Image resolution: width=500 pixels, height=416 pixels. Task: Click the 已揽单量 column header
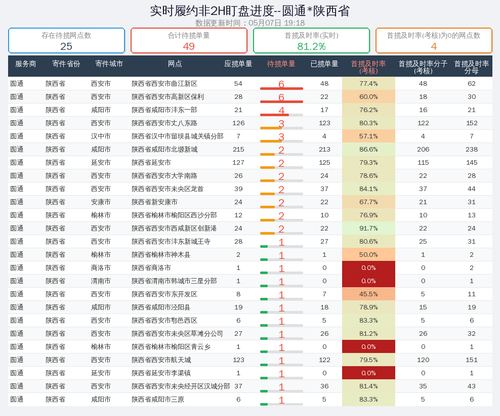(x=324, y=64)
